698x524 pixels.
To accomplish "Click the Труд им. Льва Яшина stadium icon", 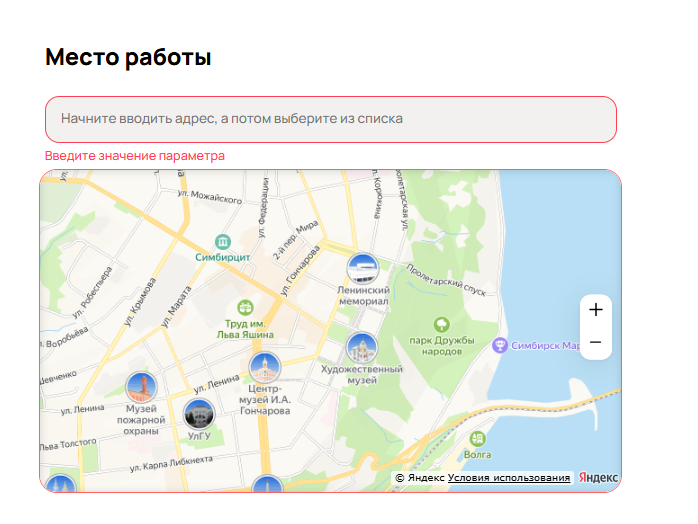I will (x=245, y=307).
